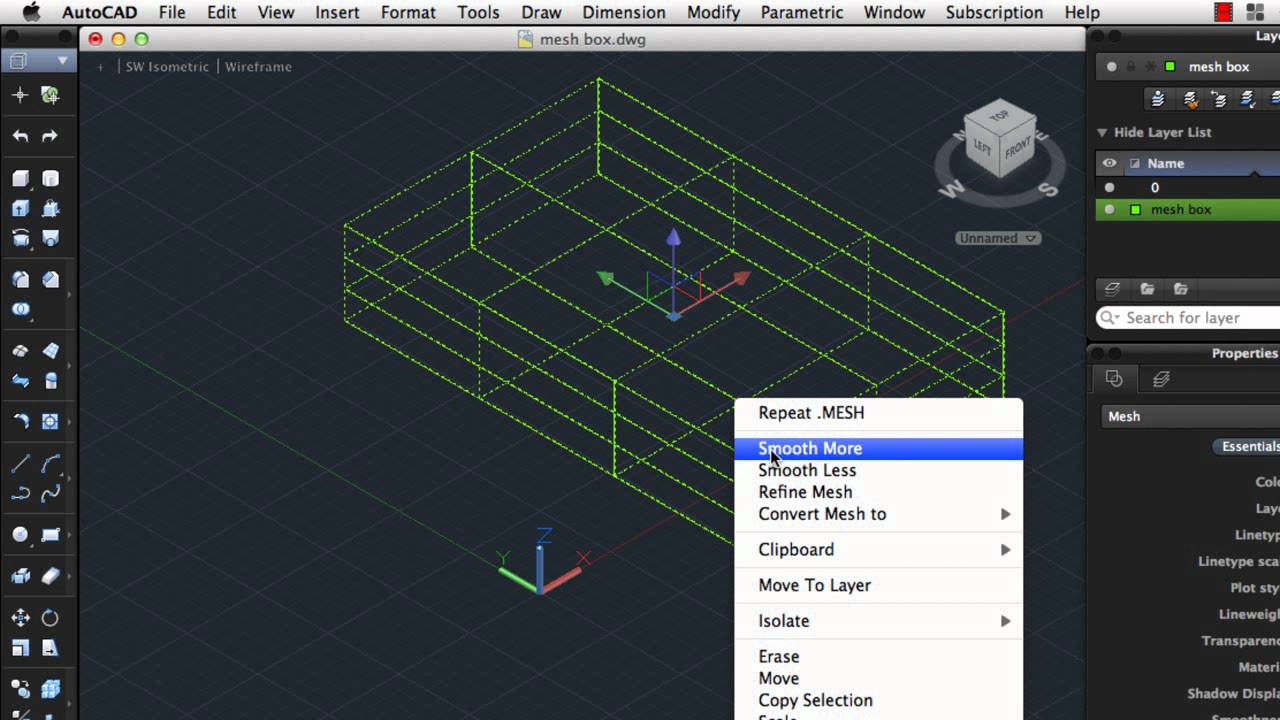Select the Circle drawing tool

20,535
